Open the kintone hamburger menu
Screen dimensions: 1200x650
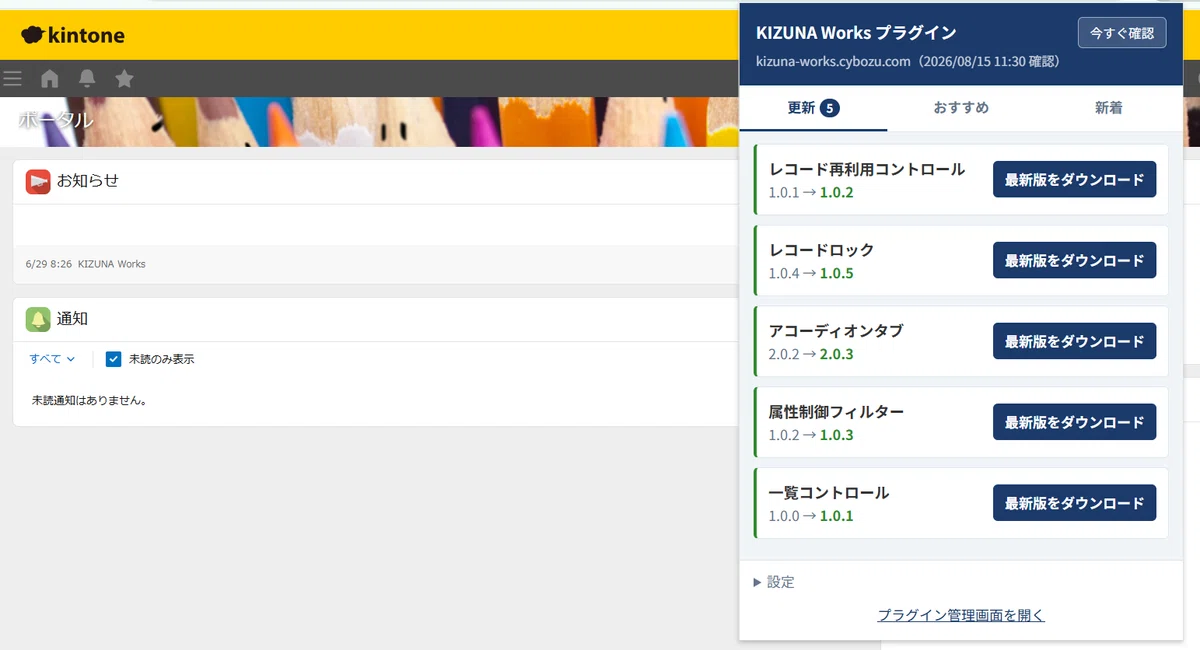click(x=12, y=78)
